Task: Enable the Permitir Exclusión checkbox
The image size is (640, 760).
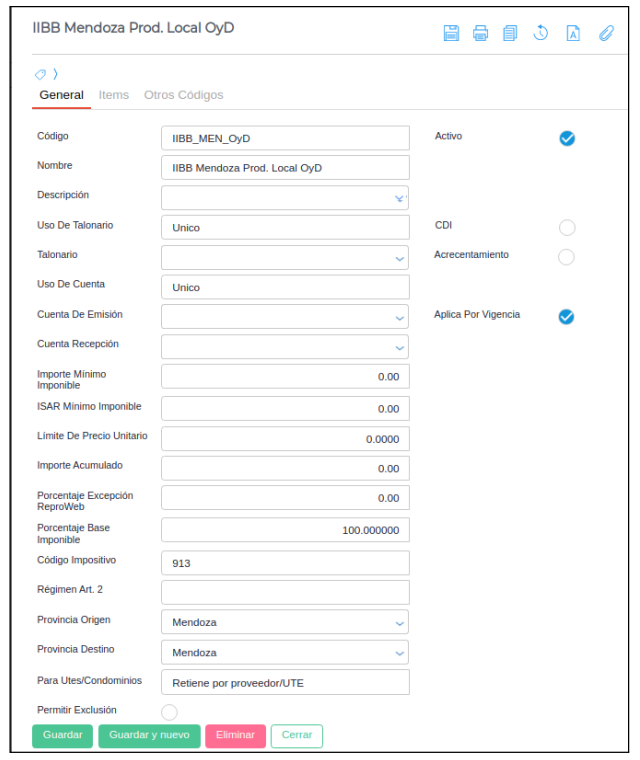Action: (x=169, y=712)
